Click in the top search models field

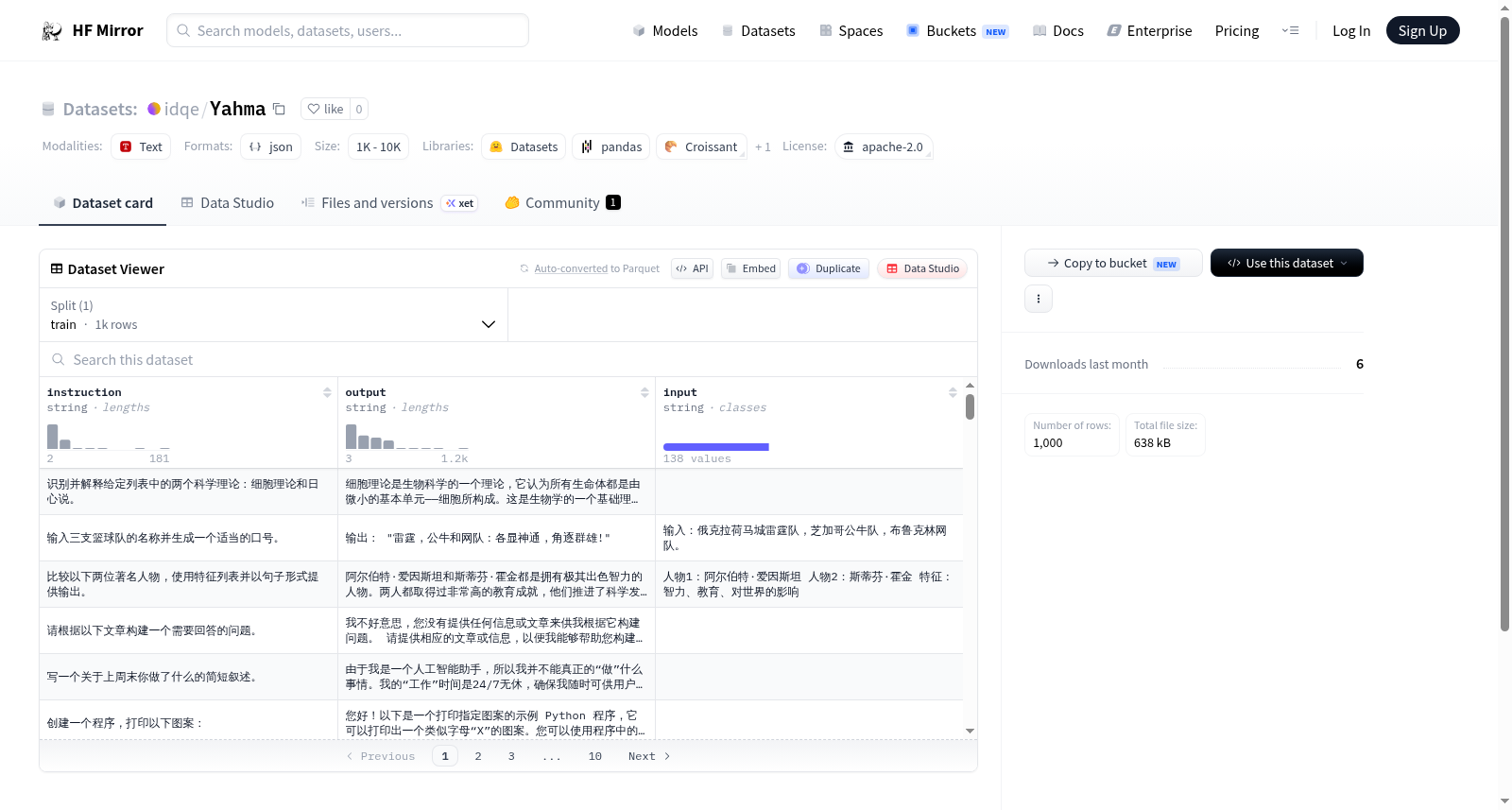tap(348, 30)
